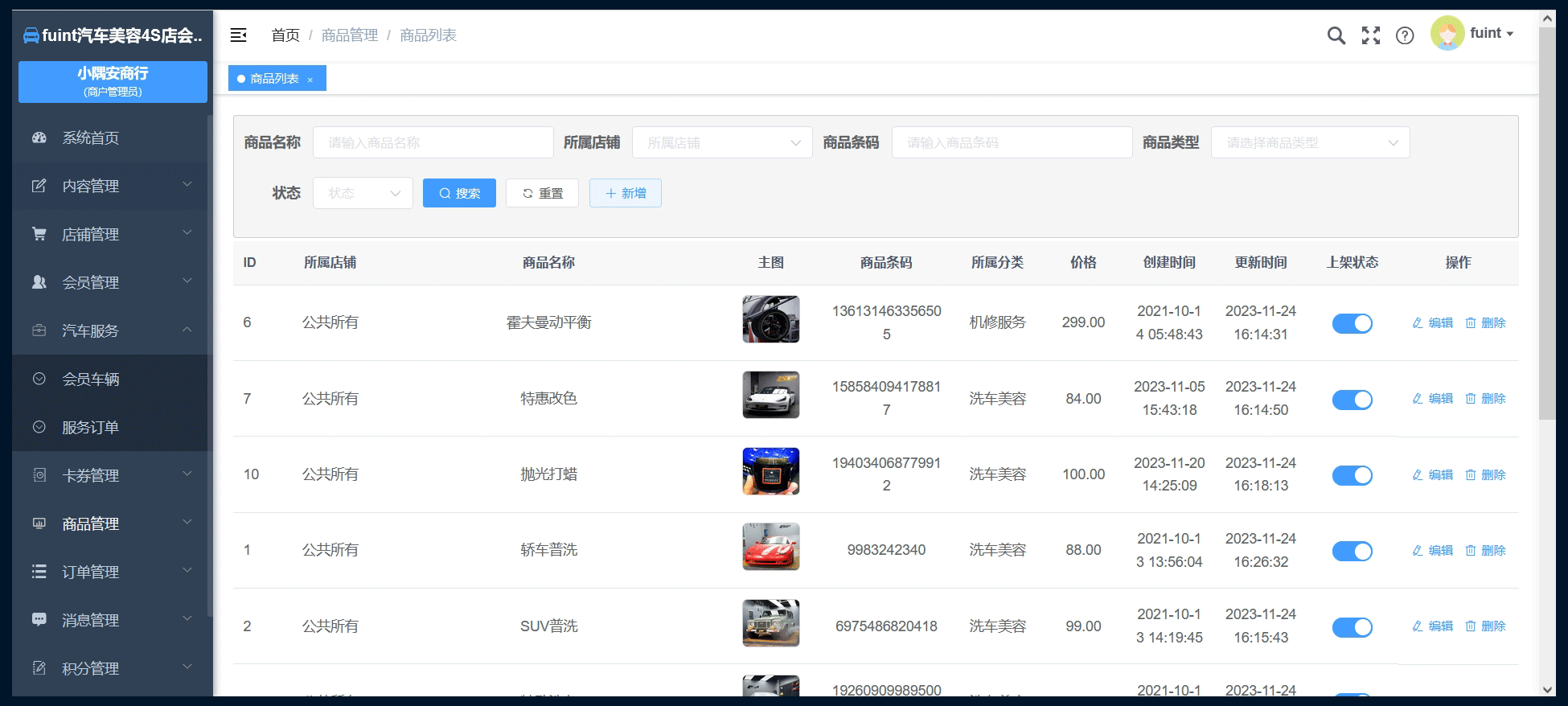The image size is (1568, 706).
Task: Click the 特惠改色 product name cell
Action: click(549, 398)
